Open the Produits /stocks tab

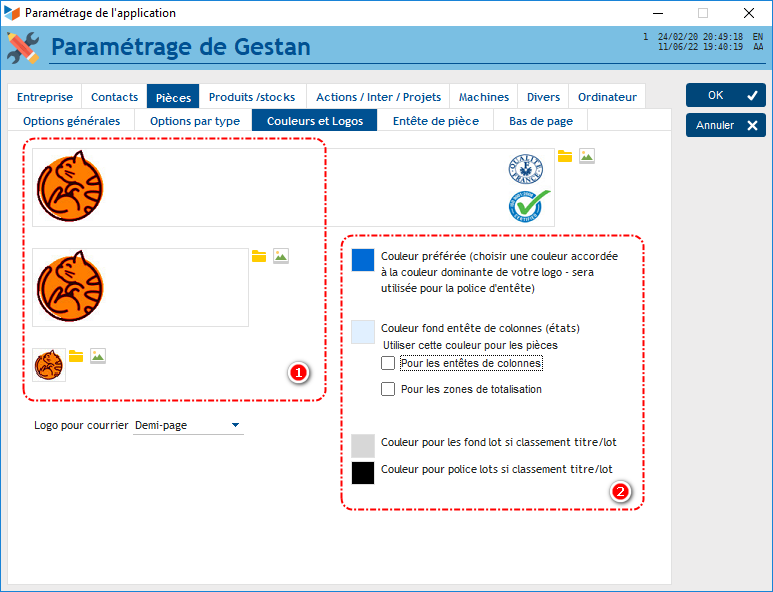[x=252, y=97]
